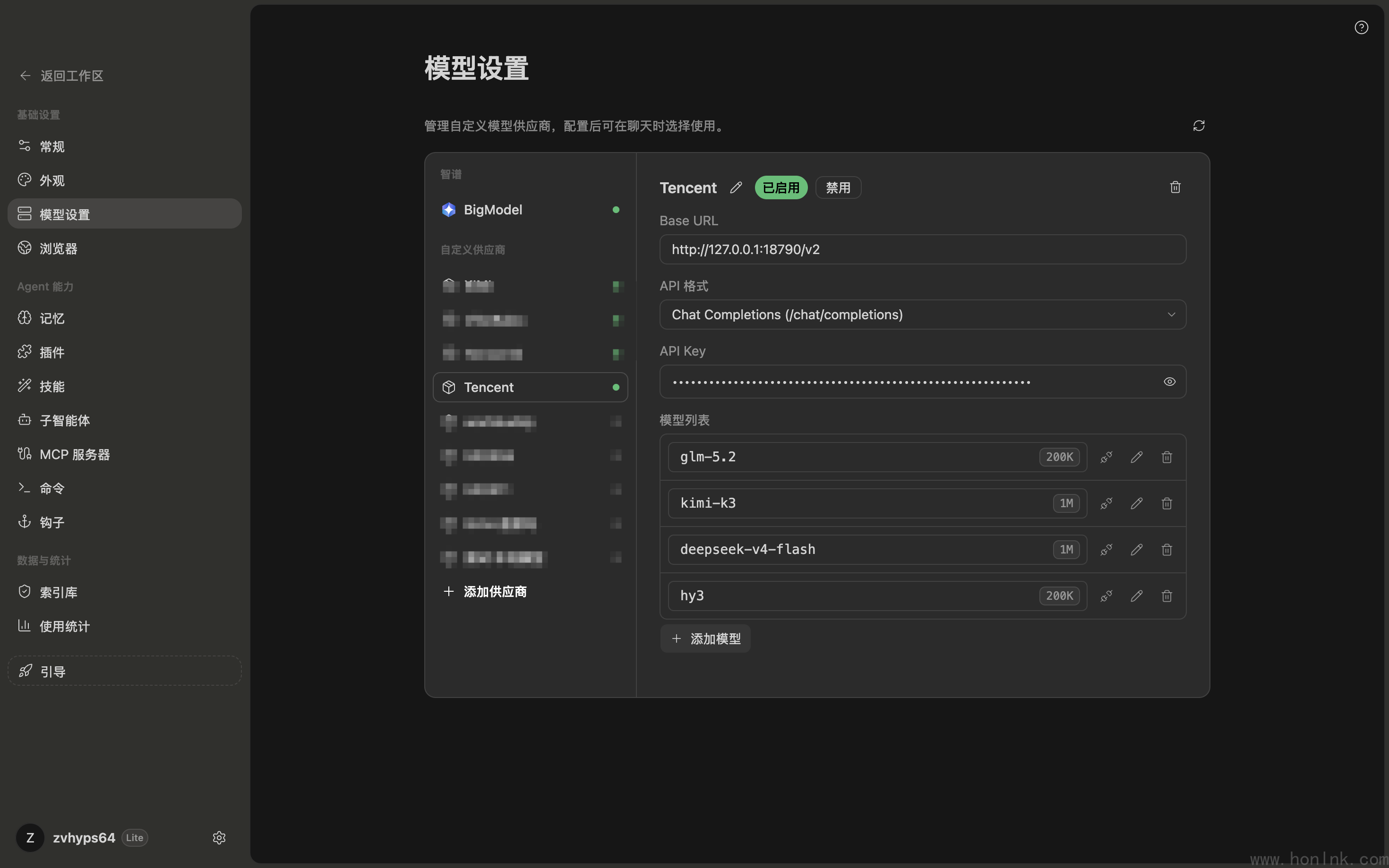
Task: Edit the deepseek-v4-flash model entry
Action: click(1136, 549)
